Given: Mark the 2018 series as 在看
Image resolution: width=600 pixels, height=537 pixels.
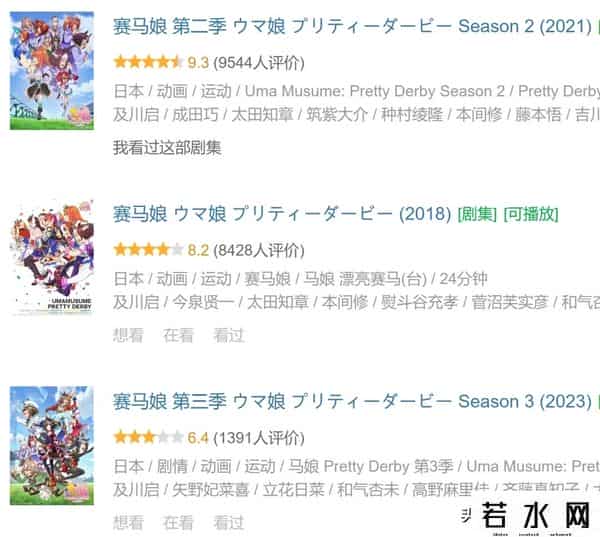Looking at the screenshot, I should click(178, 335).
